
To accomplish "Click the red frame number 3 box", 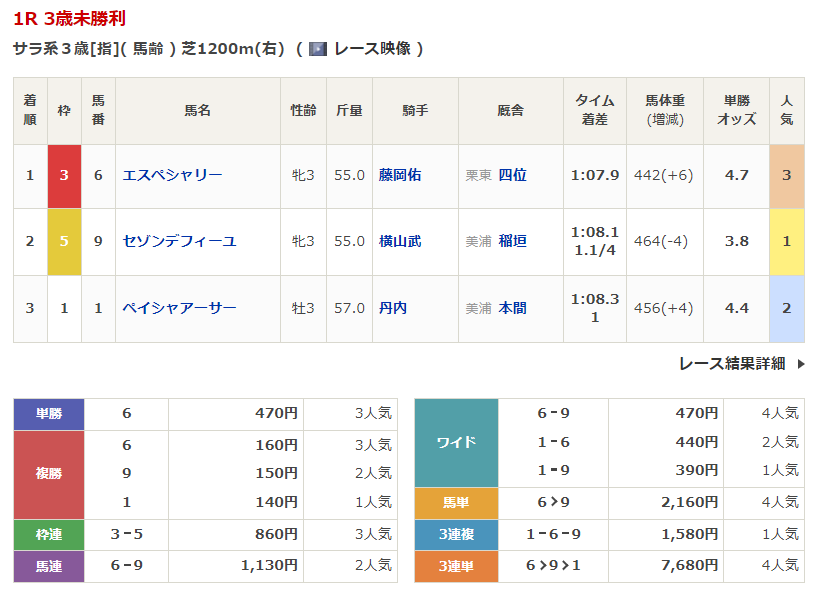I will click(x=64, y=176).
